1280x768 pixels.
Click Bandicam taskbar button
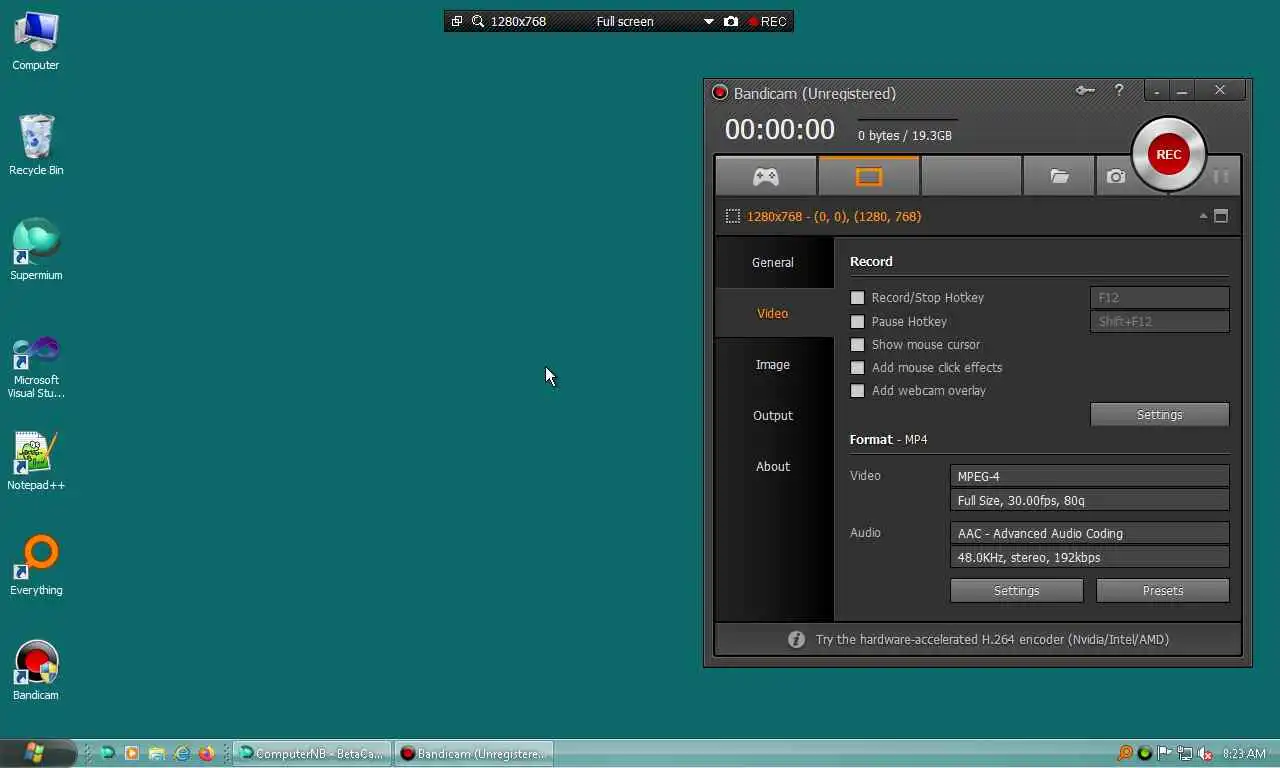474,753
